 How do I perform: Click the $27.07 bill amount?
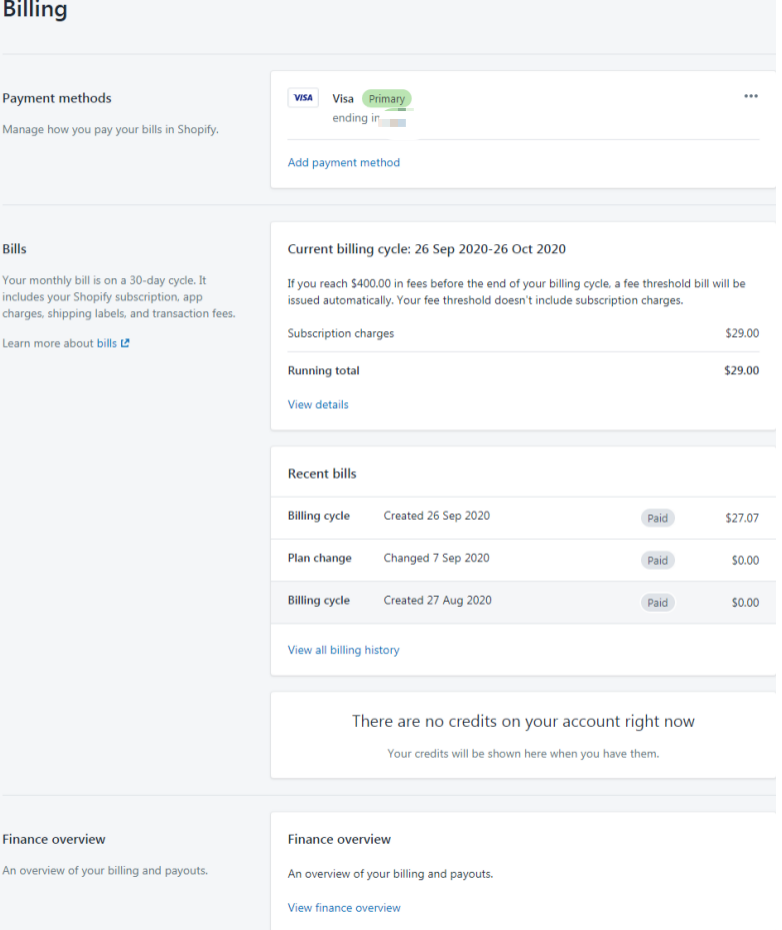[x=742, y=518]
